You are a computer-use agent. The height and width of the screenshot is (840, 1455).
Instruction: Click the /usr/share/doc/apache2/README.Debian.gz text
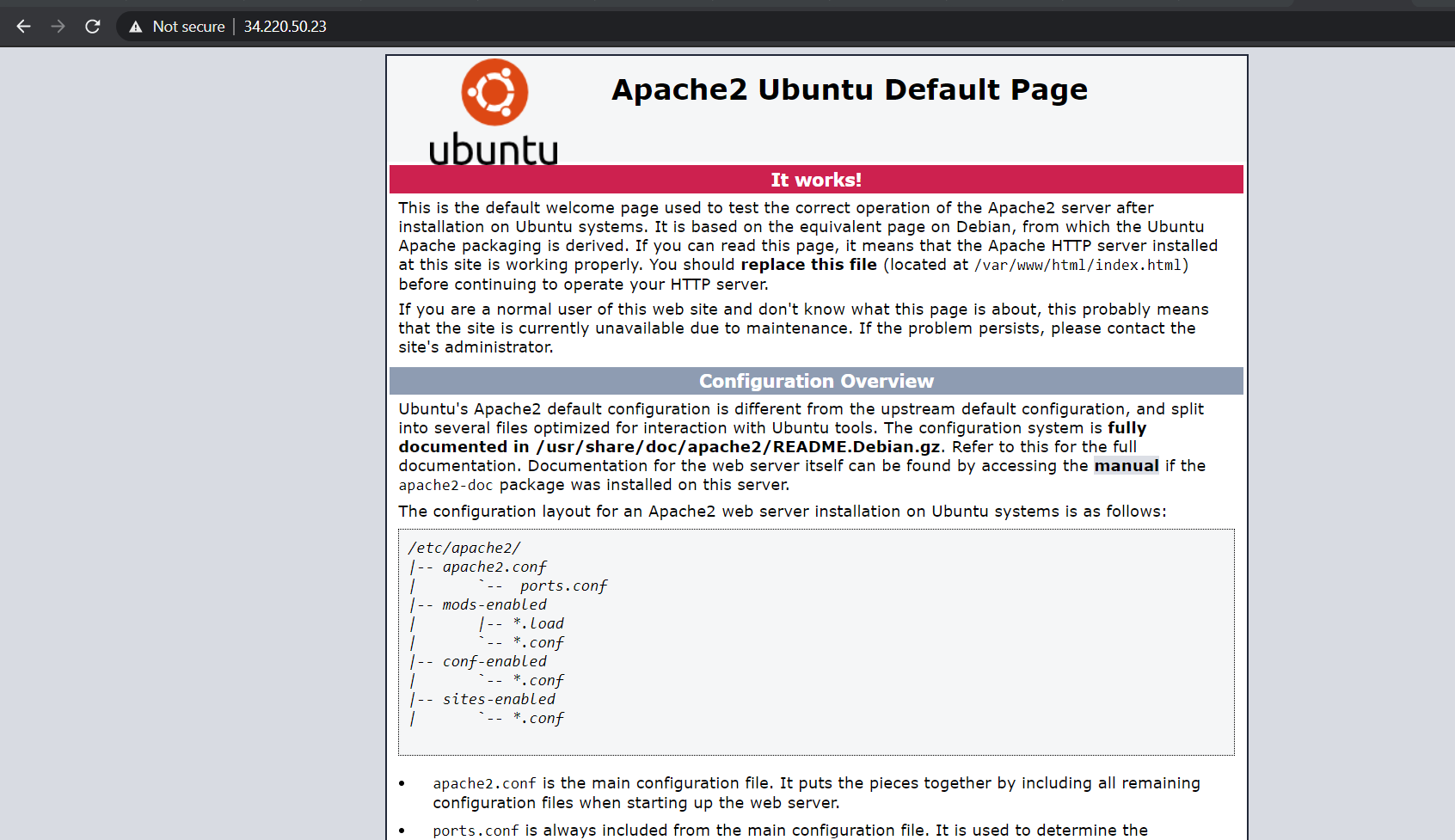739,447
